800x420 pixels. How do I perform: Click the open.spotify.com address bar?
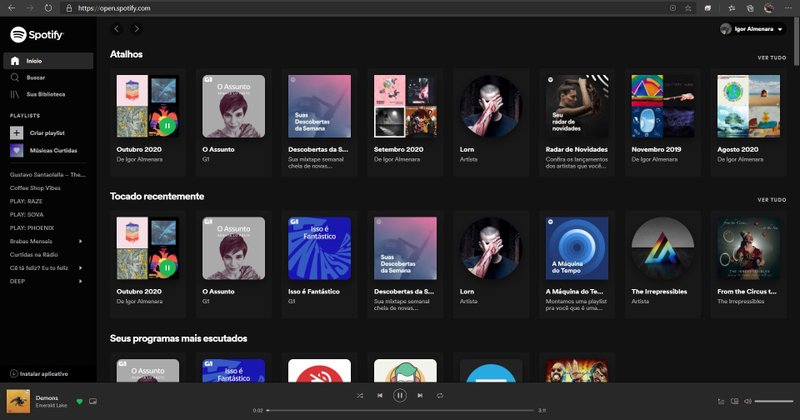point(378,8)
